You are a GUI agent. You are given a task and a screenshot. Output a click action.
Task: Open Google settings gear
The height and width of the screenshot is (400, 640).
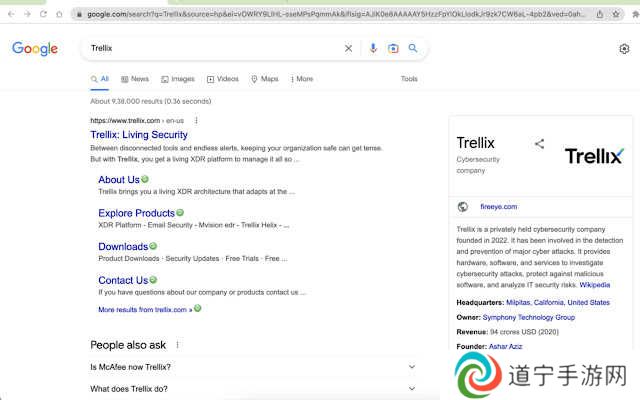click(x=624, y=49)
